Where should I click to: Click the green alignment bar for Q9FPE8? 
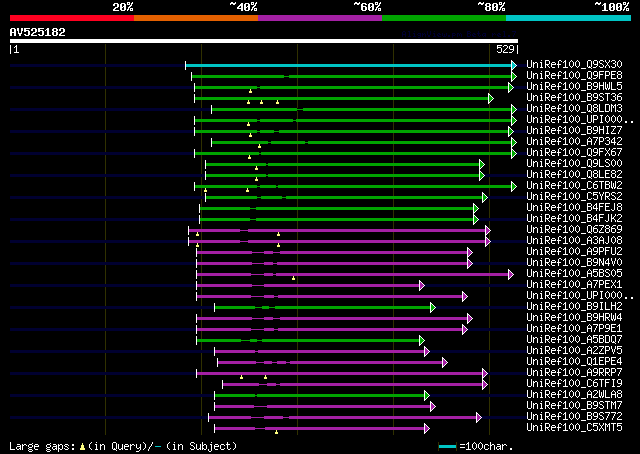[354, 76]
